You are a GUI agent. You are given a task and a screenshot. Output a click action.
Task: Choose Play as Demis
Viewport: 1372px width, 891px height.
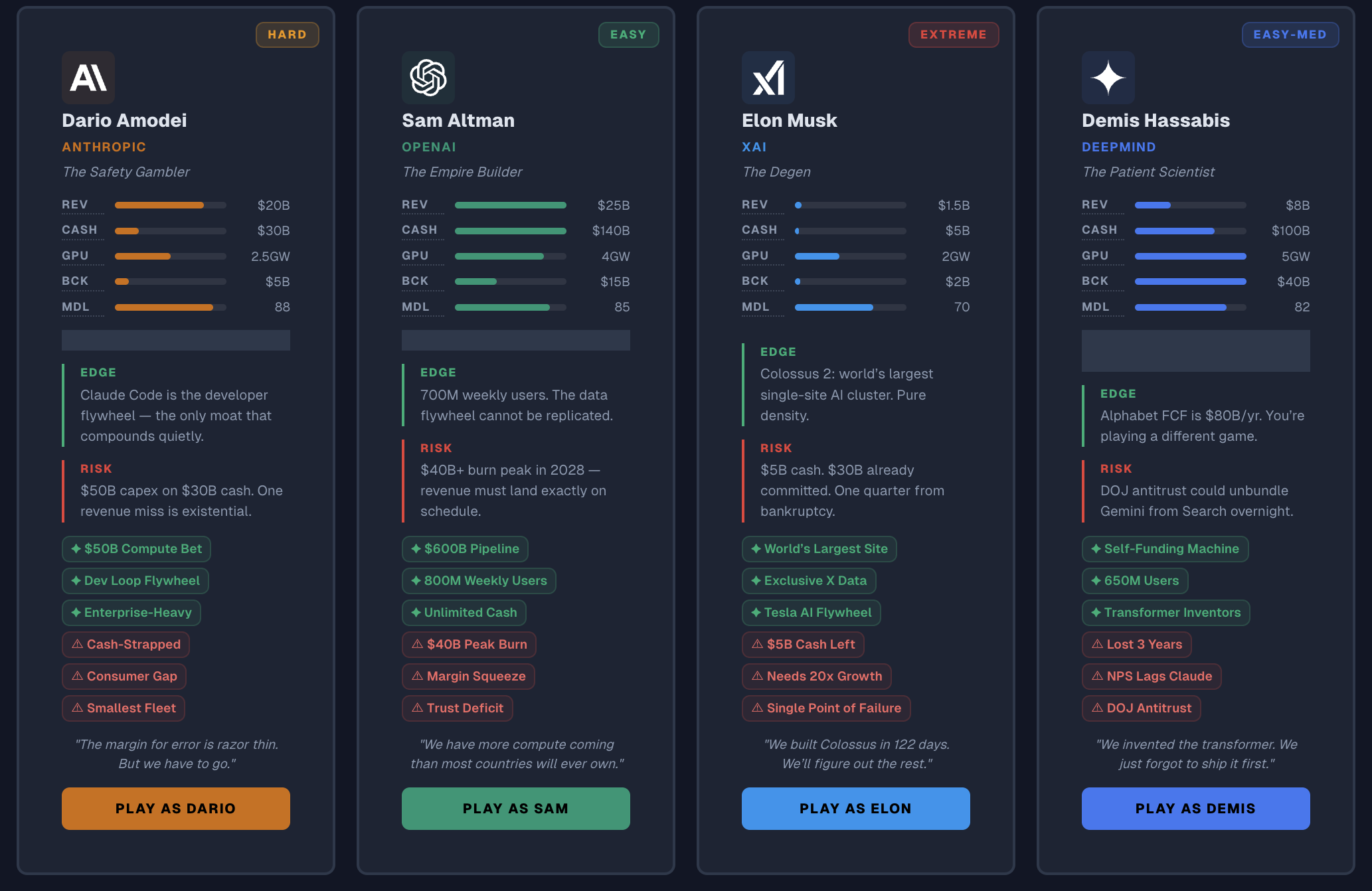[1195, 808]
